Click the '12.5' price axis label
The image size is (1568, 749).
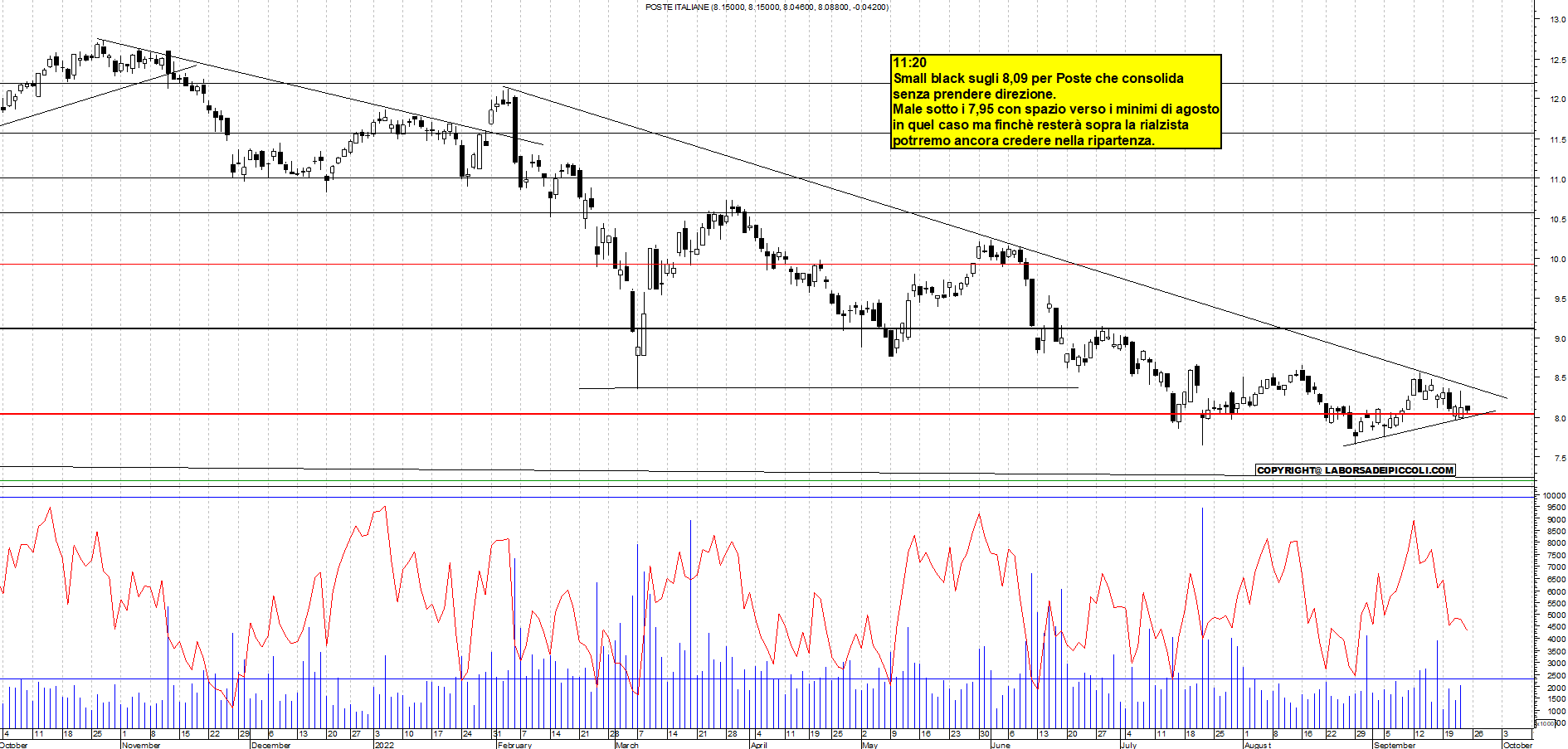1557,60
